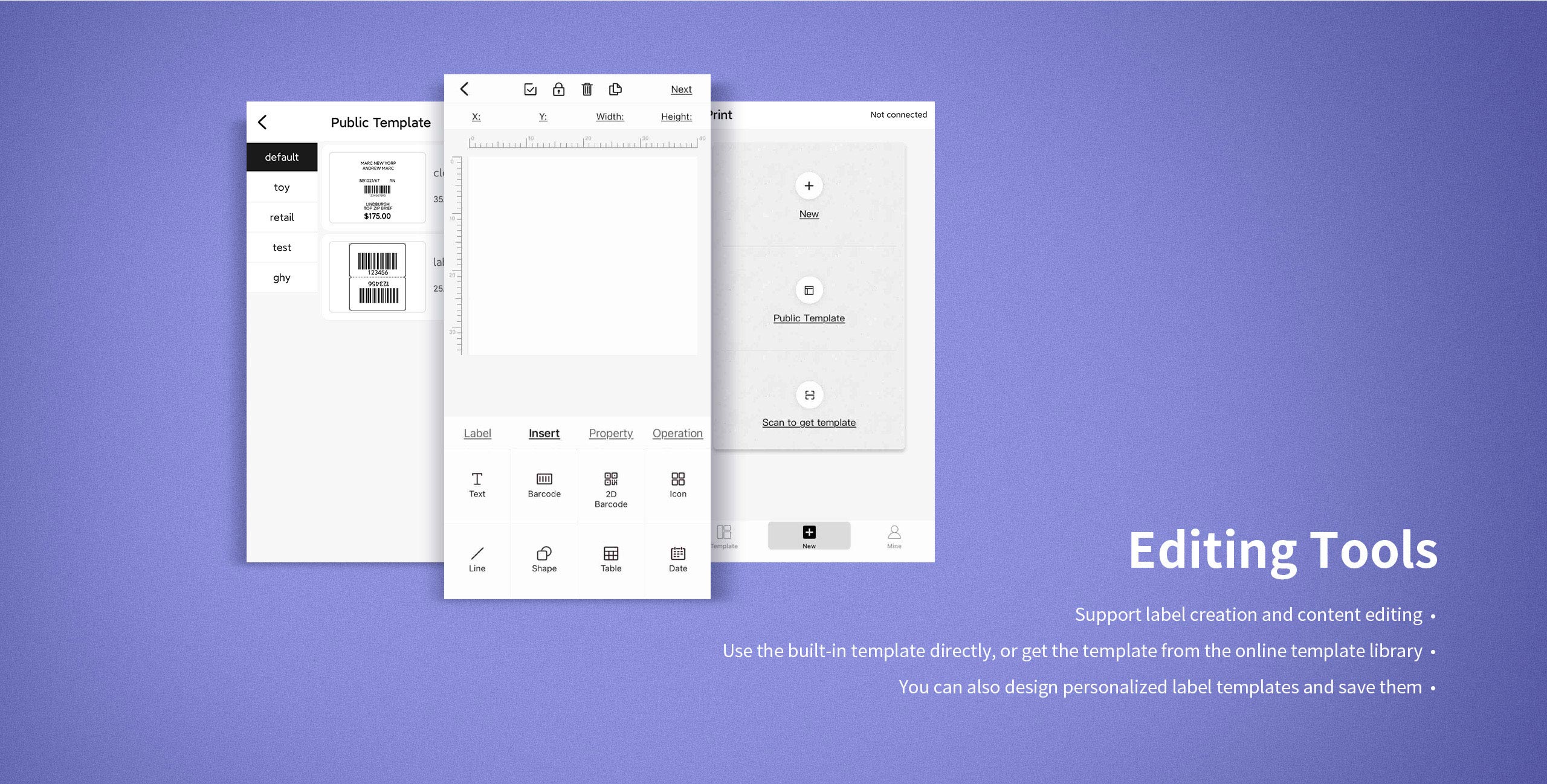The width and height of the screenshot is (1547, 784).
Task: Toggle the lock element button
Action: tap(558, 89)
